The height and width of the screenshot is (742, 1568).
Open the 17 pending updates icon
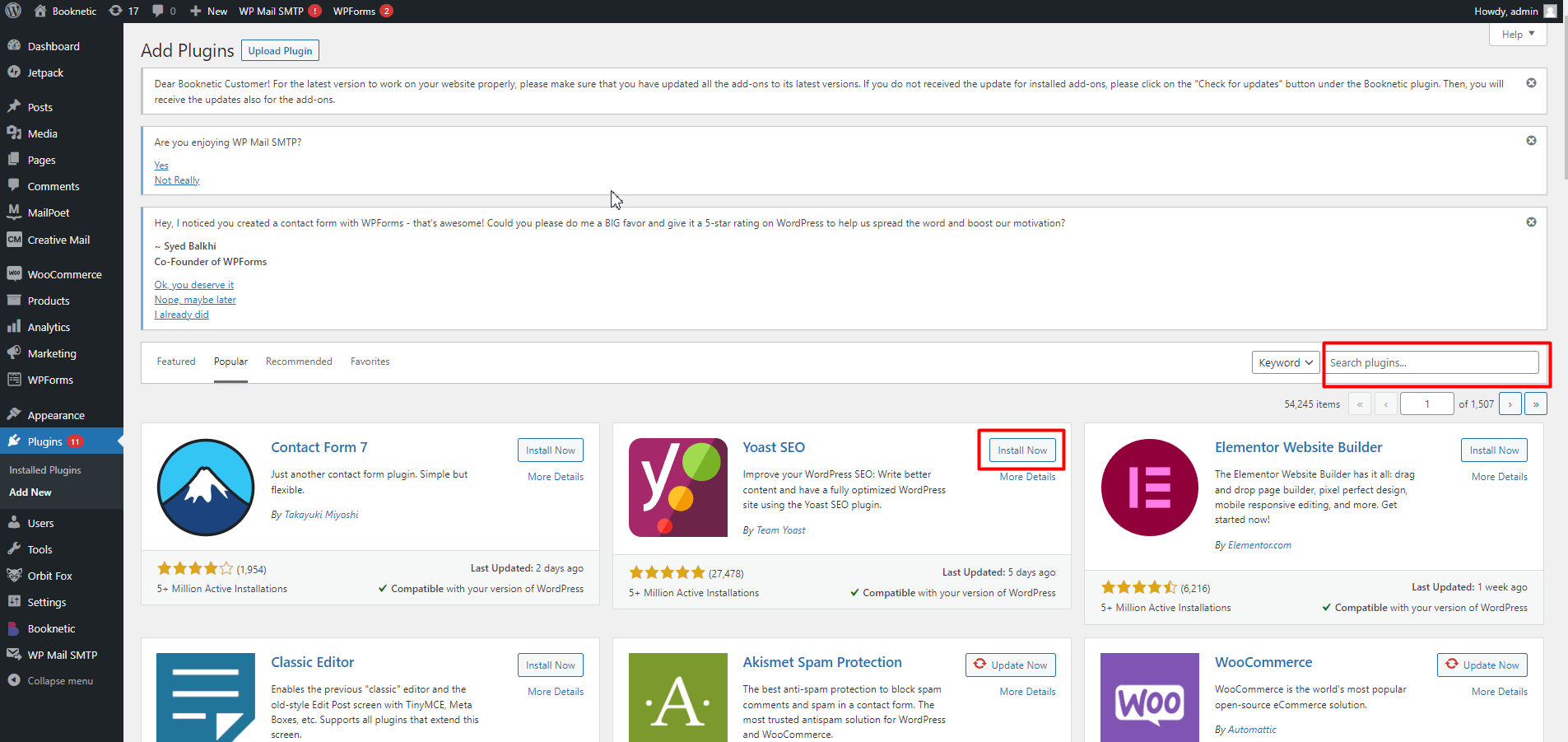pyautogui.click(x=124, y=11)
